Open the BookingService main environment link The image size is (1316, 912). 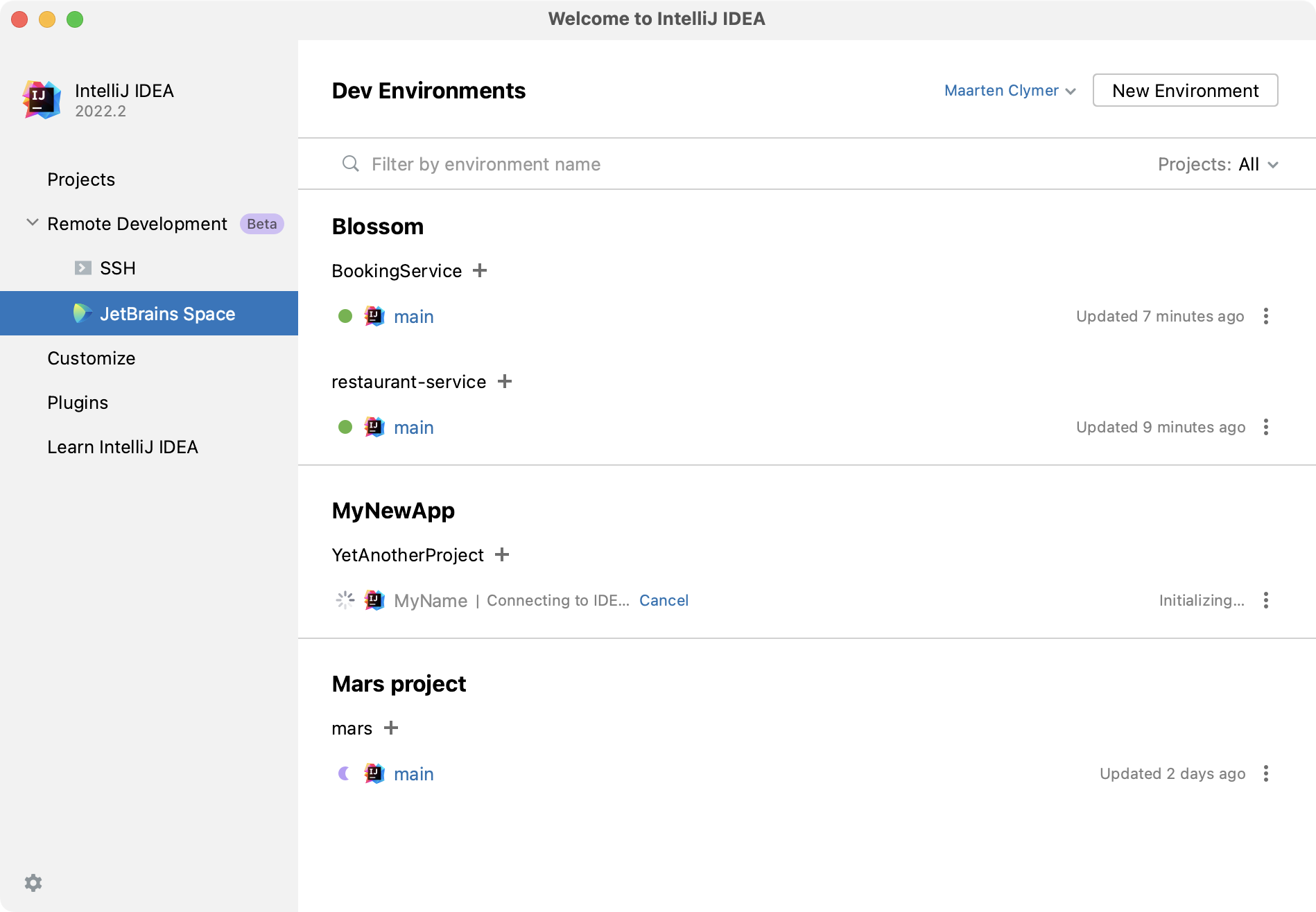tap(414, 317)
